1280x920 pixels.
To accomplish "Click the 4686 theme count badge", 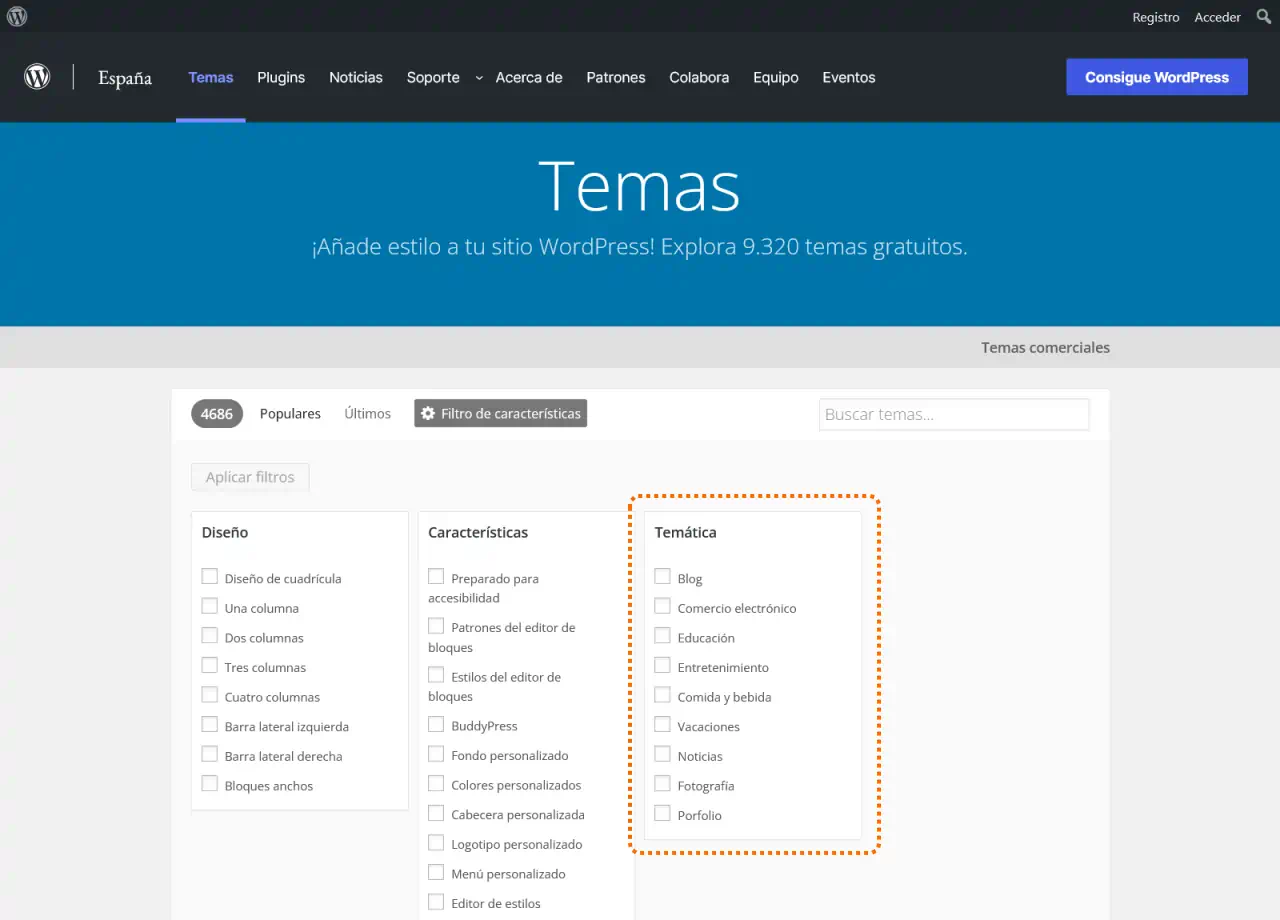I will [x=217, y=414].
